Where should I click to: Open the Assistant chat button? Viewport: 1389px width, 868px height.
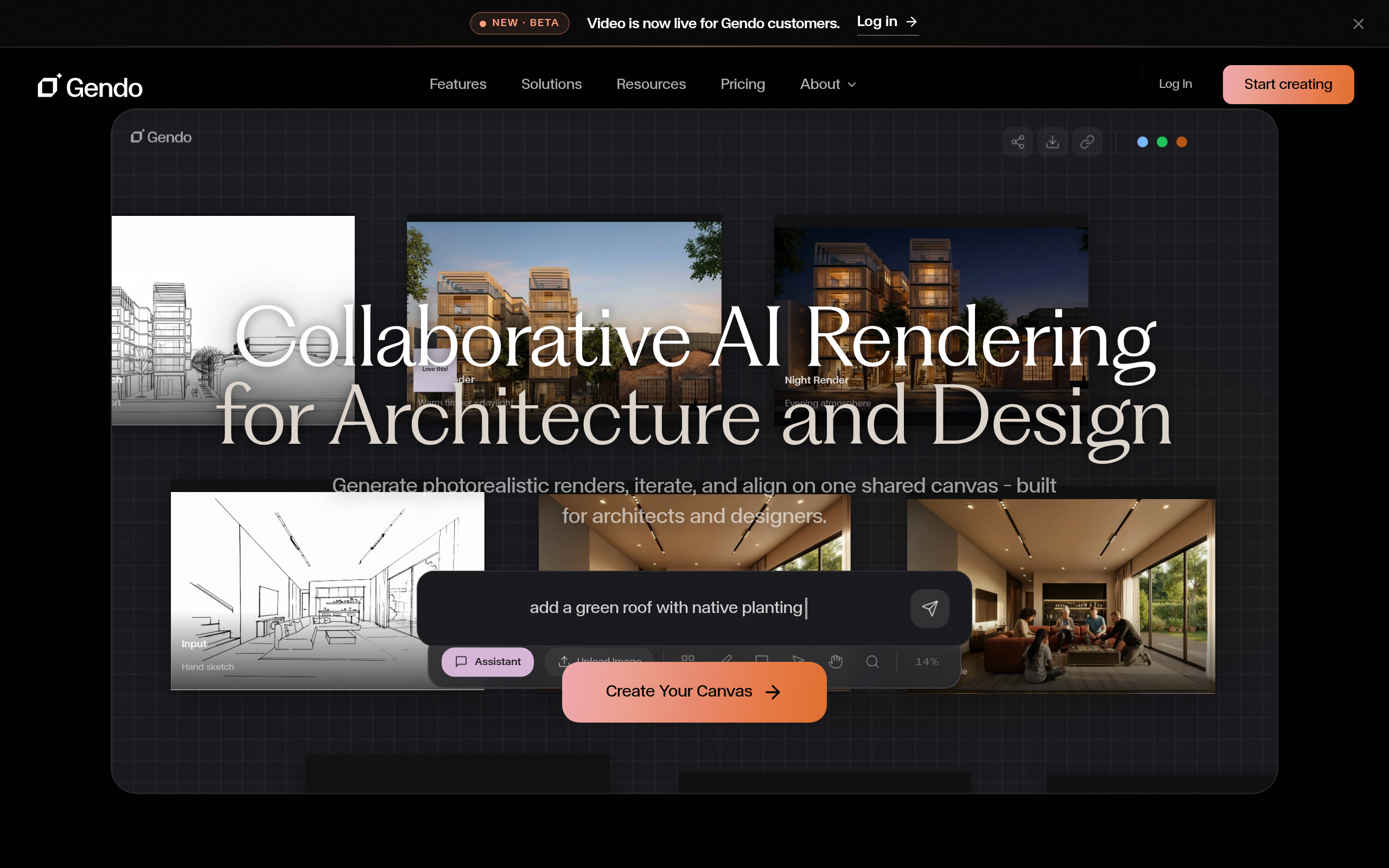[x=487, y=661]
